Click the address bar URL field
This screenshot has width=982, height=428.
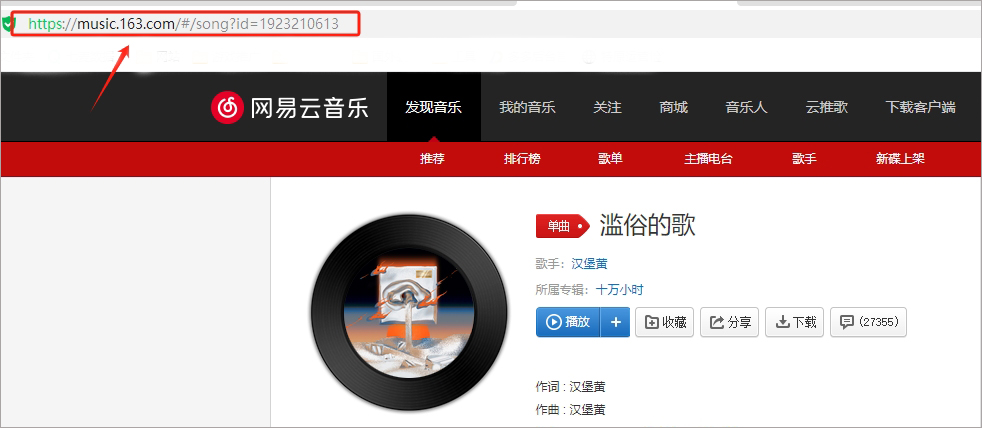click(x=185, y=24)
